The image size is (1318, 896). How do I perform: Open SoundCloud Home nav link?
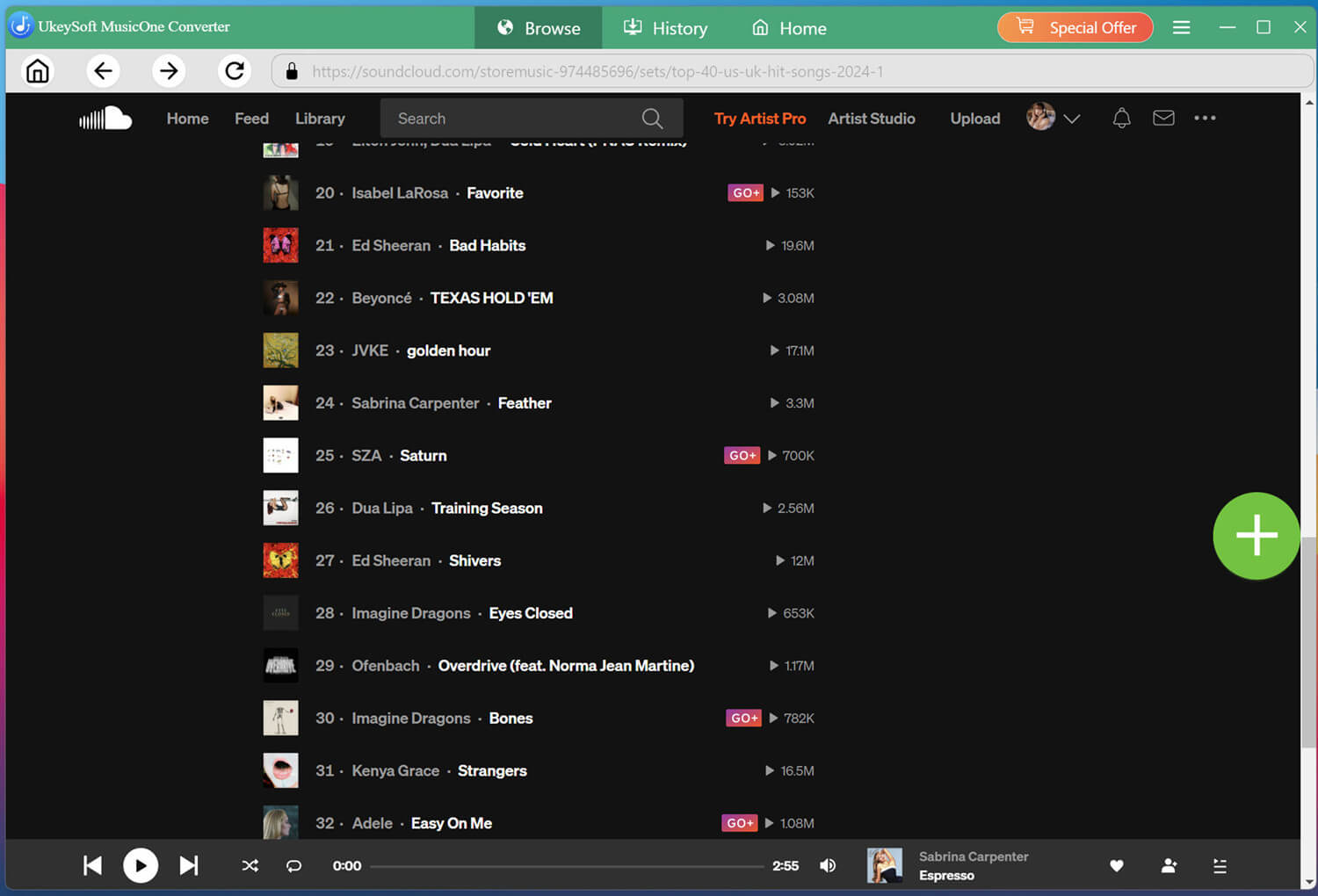(x=188, y=119)
